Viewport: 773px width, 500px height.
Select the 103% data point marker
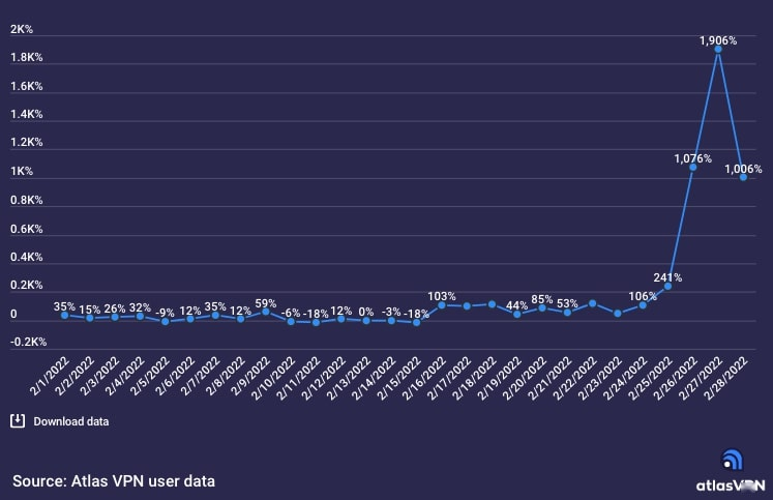click(x=442, y=305)
